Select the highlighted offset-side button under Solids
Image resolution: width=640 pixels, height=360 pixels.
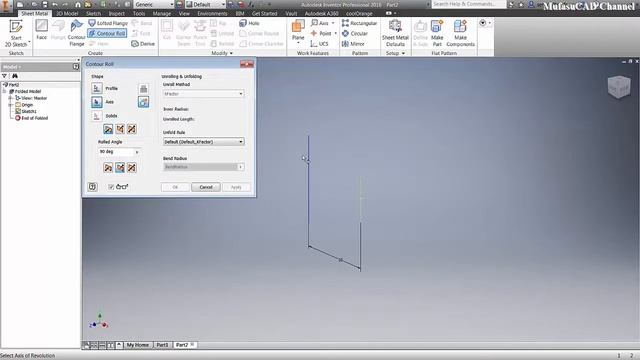(x=108, y=129)
